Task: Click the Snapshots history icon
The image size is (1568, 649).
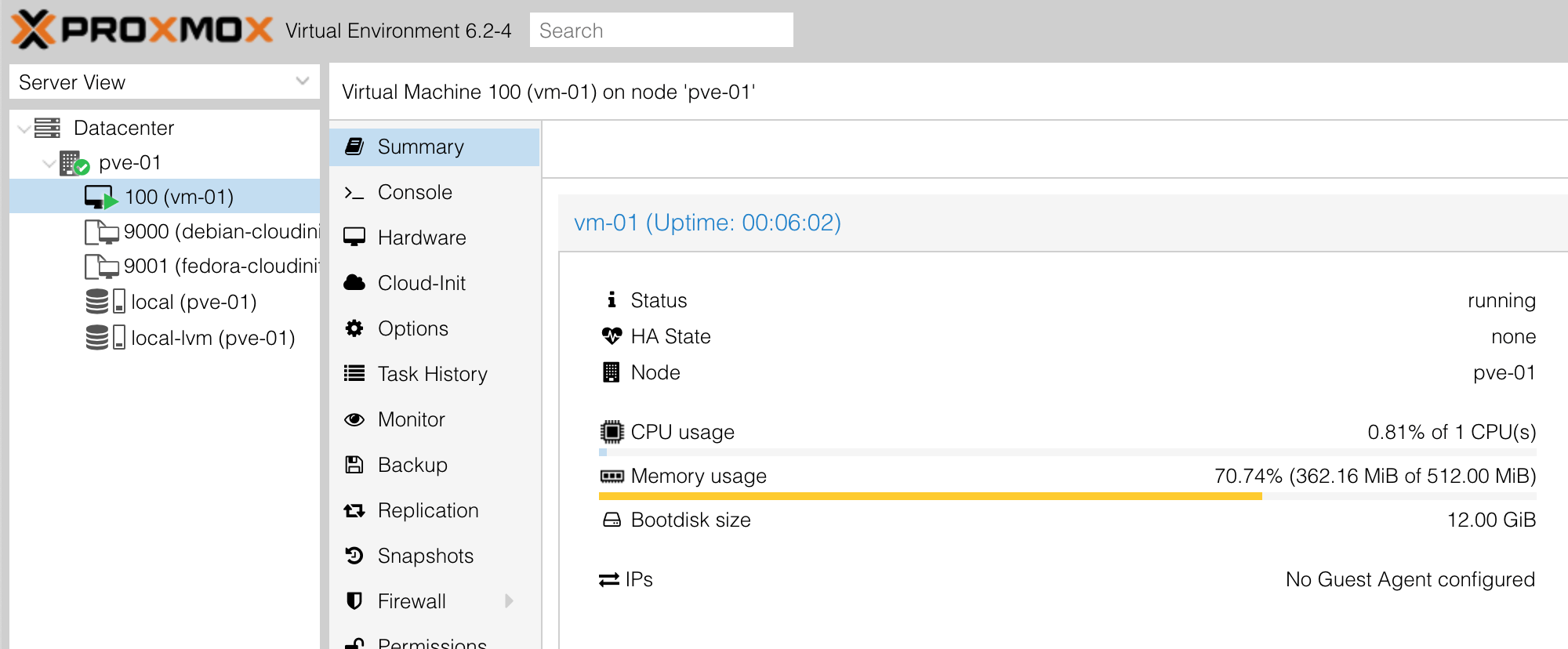Action: pyautogui.click(x=354, y=556)
